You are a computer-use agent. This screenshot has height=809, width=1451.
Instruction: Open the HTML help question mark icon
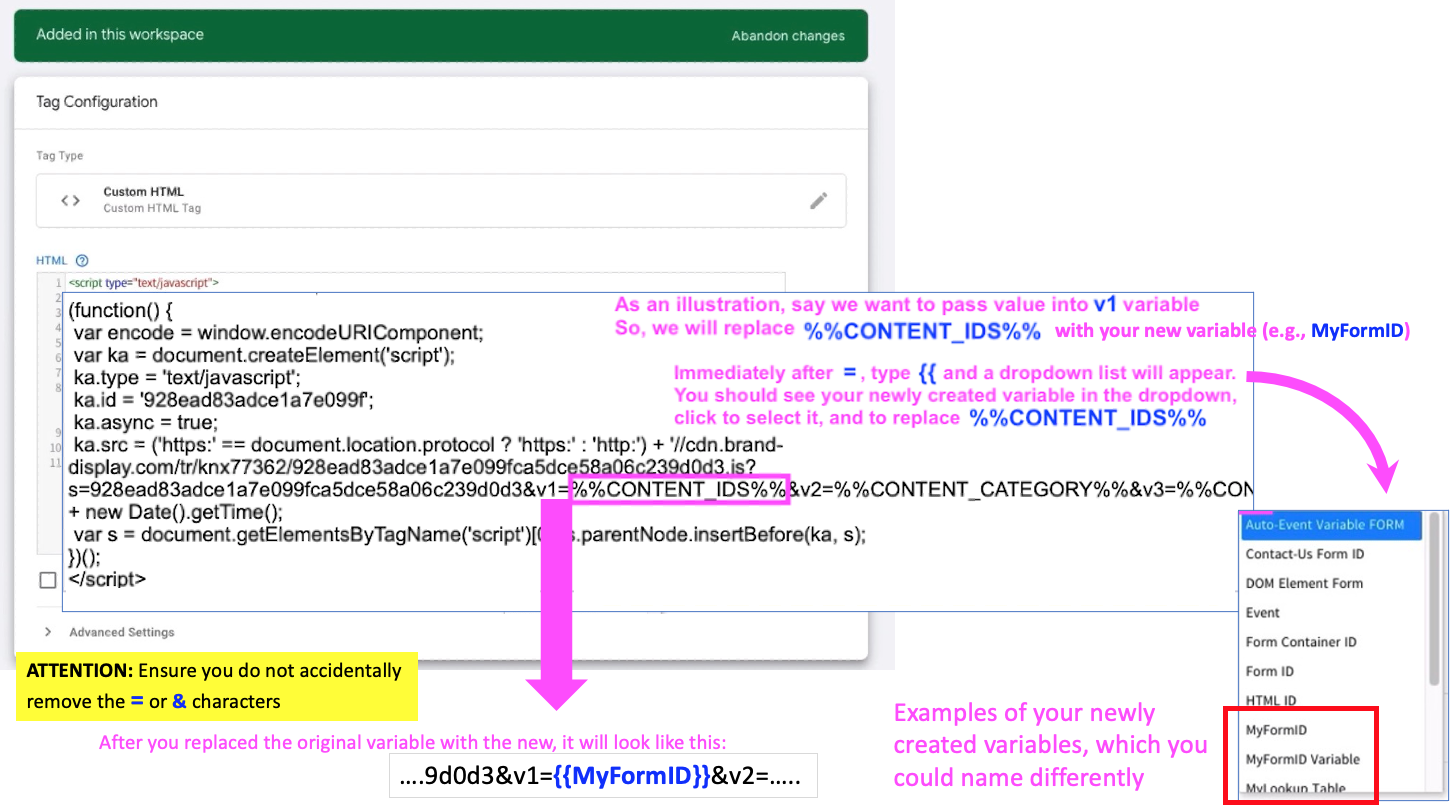click(x=82, y=261)
